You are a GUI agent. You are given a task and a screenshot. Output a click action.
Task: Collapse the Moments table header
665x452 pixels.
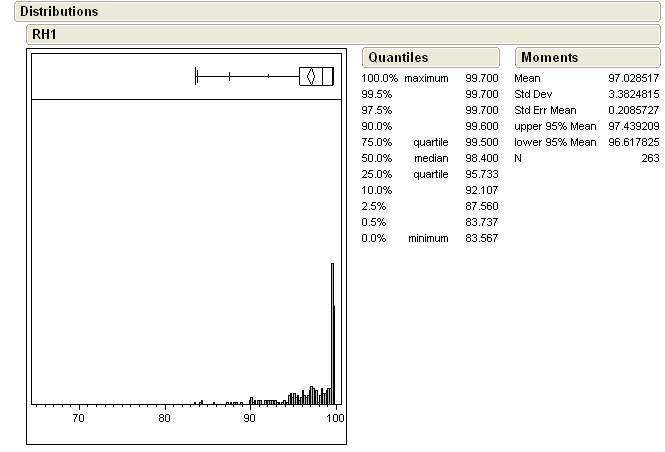tap(549, 58)
